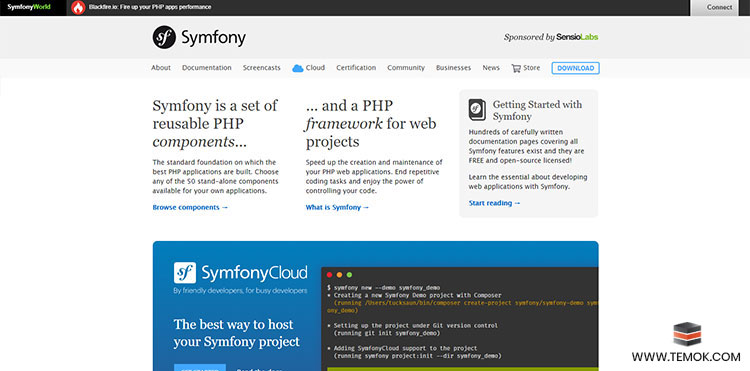
Task: Open the Blackfire.io banner text link
Action: [x=150, y=7]
